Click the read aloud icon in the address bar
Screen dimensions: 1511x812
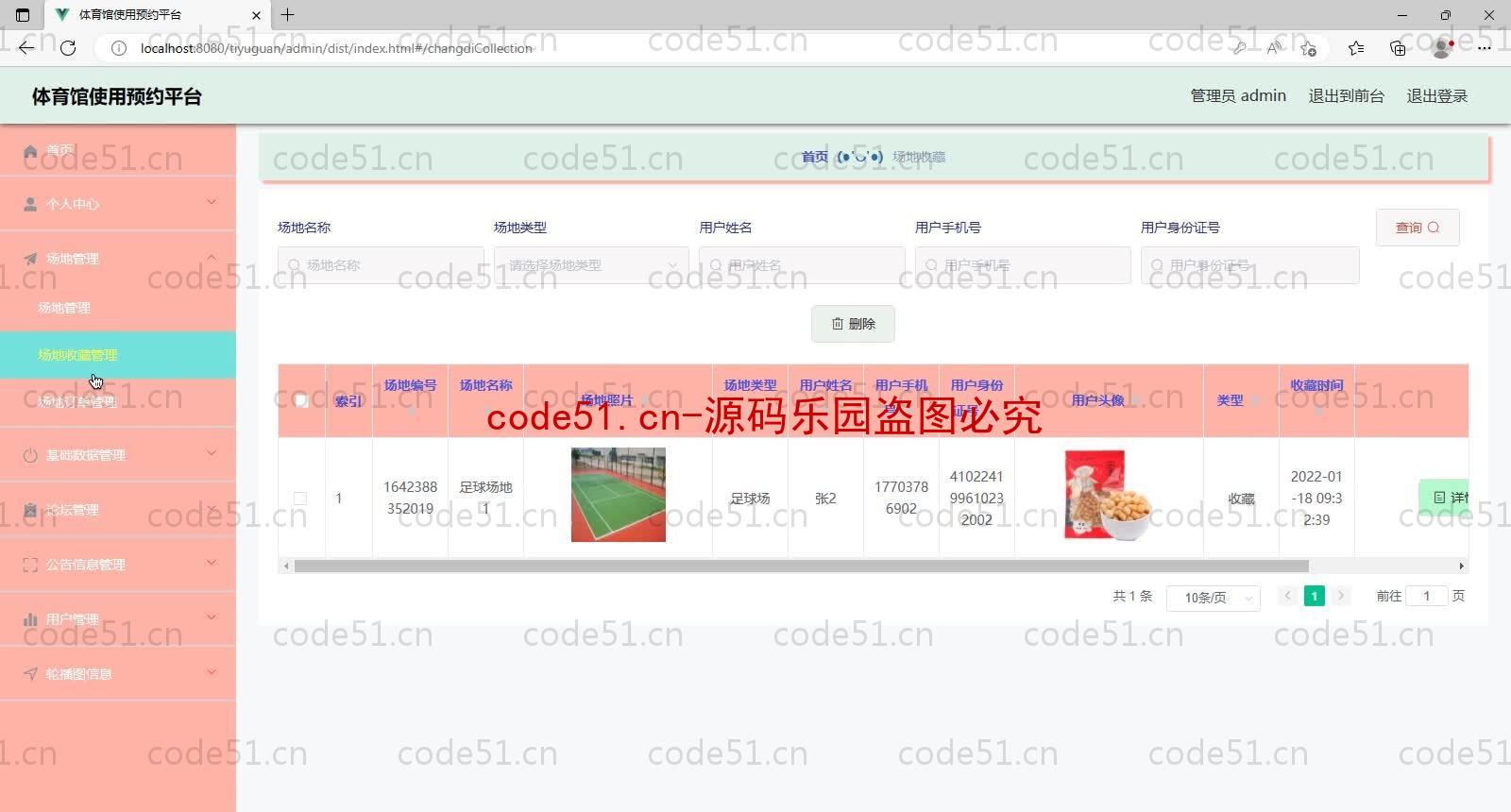coord(1274,48)
